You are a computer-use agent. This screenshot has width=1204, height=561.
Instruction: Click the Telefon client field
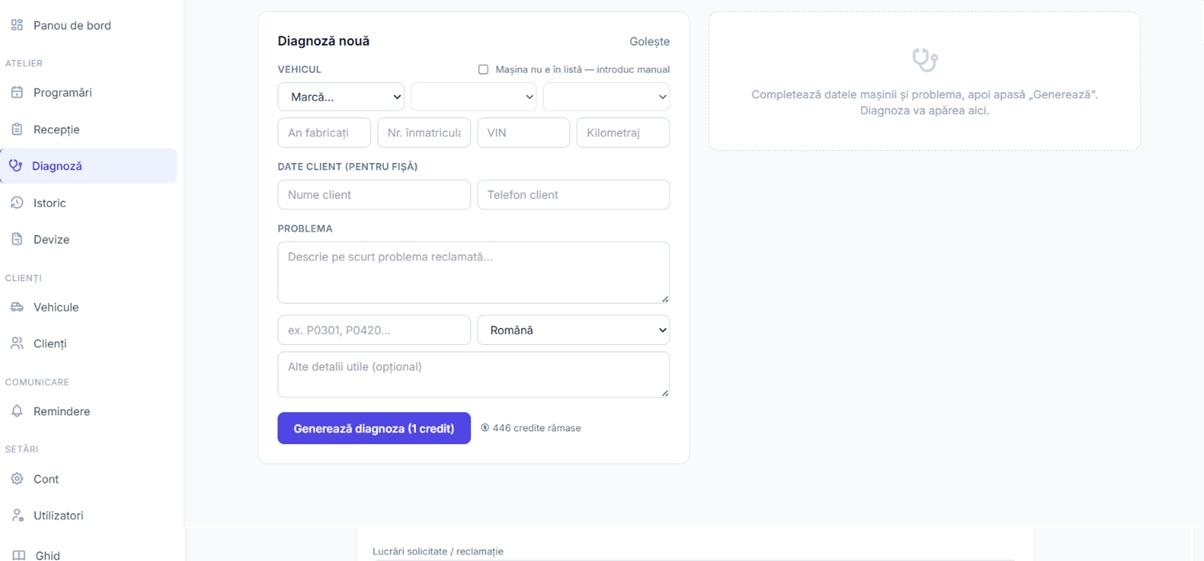tap(573, 195)
